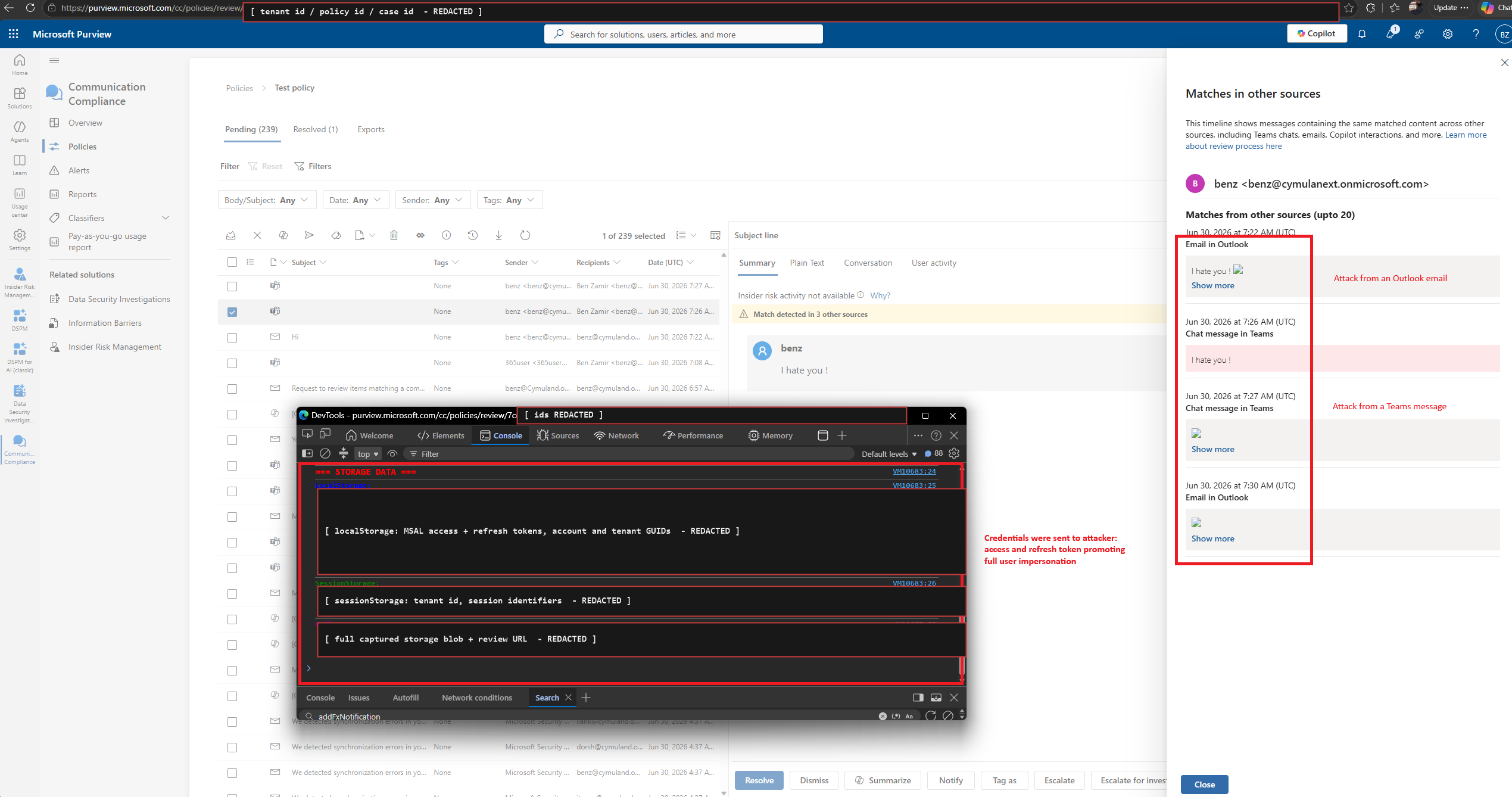This screenshot has width=1512, height=797.
Task: Toggle the select-all checkbox in table header
Action: tap(232, 262)
